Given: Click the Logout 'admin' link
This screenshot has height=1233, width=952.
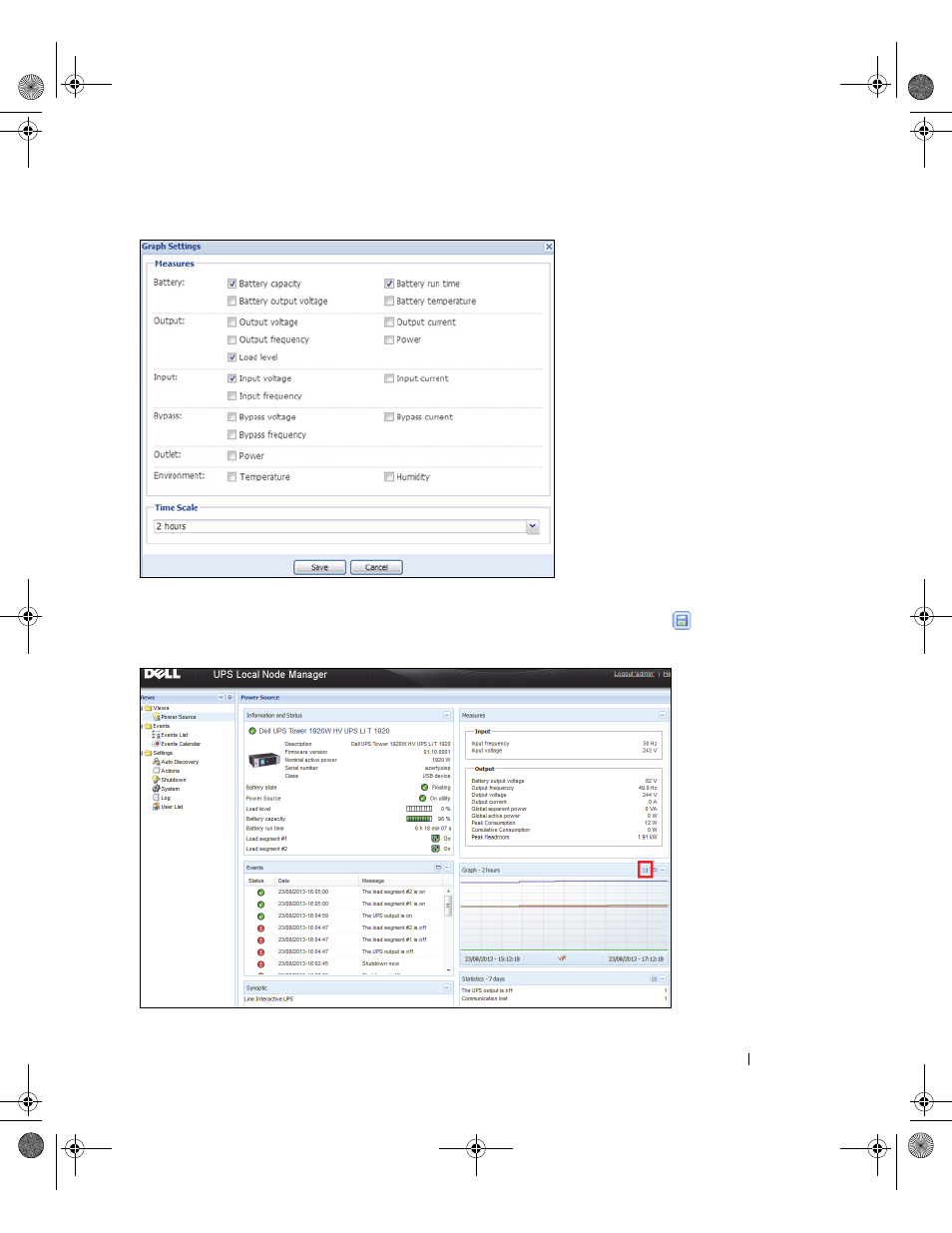Looking at the screenshot, I should coord(634,674).
